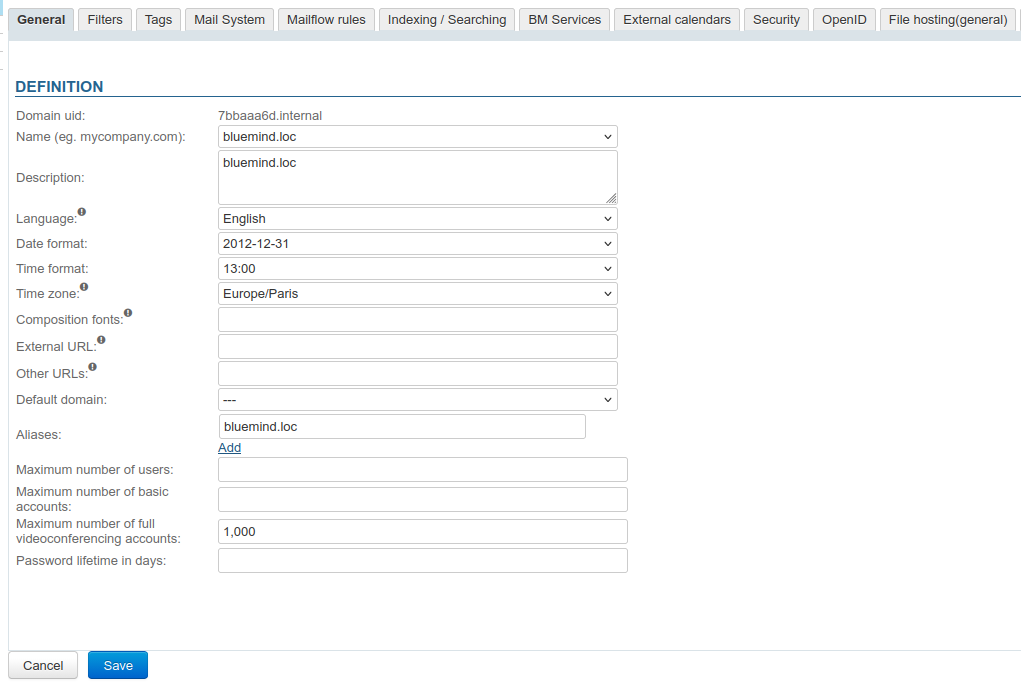
Task: Go to Indexing / Searching tab
Action: point(446,20)
